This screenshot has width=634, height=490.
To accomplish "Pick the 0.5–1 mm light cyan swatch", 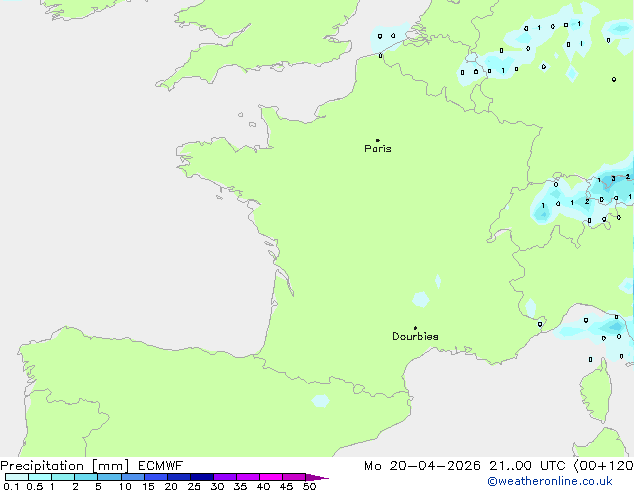I will tap(40, 477).
